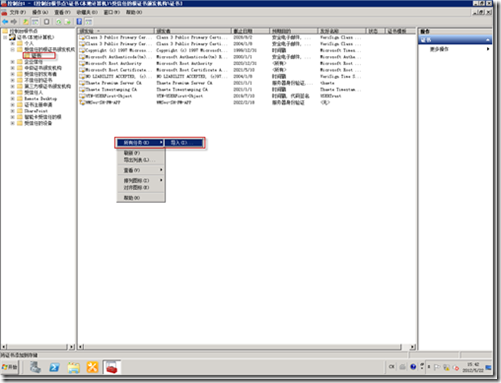
Task: Expand the 企业信任 tree node
Action: click(x=13, y=62)
